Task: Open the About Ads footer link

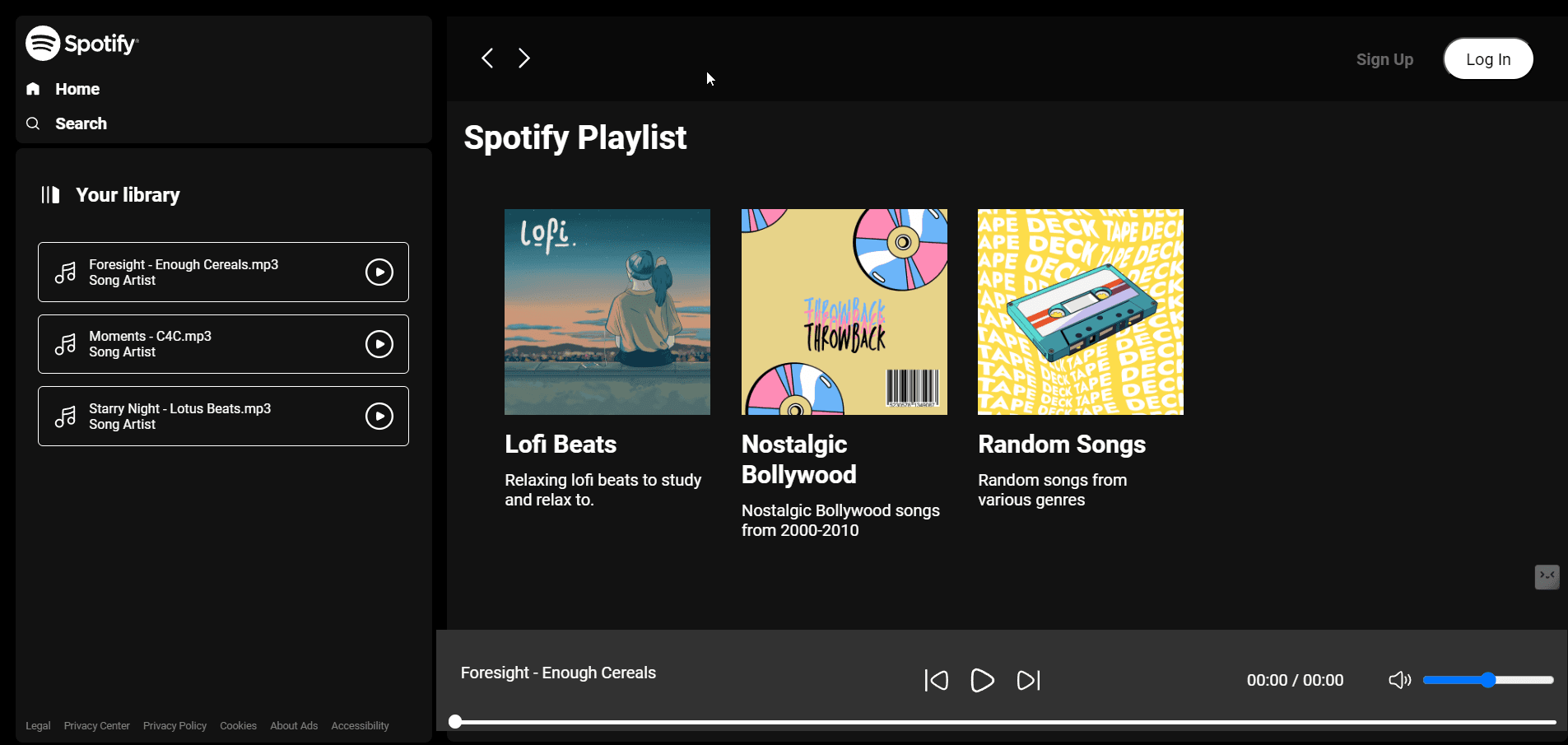Action: click(294, 726)
